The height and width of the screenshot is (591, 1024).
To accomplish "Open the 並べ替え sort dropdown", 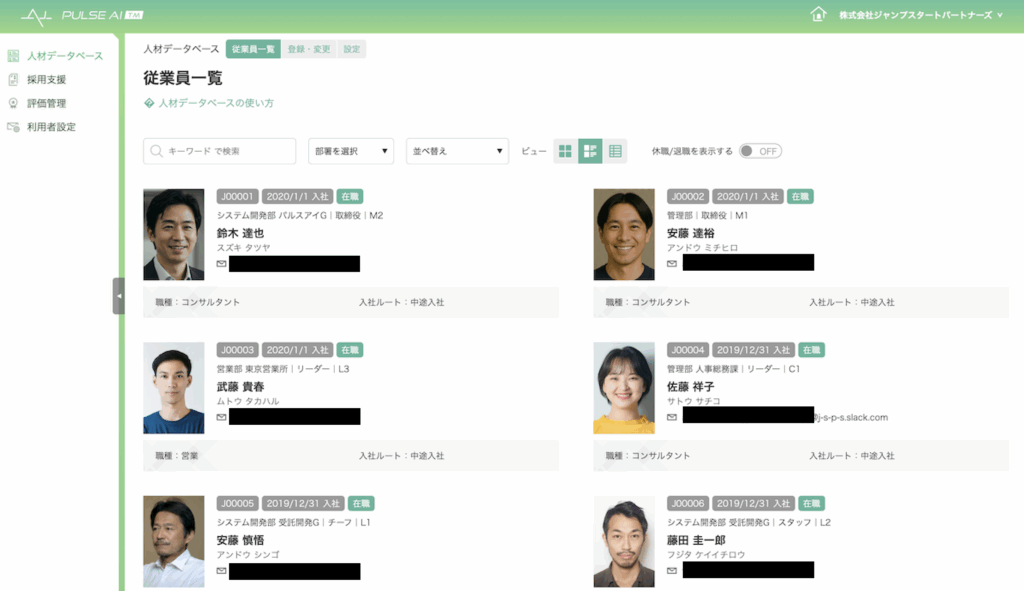I will (x=457, y=151).
